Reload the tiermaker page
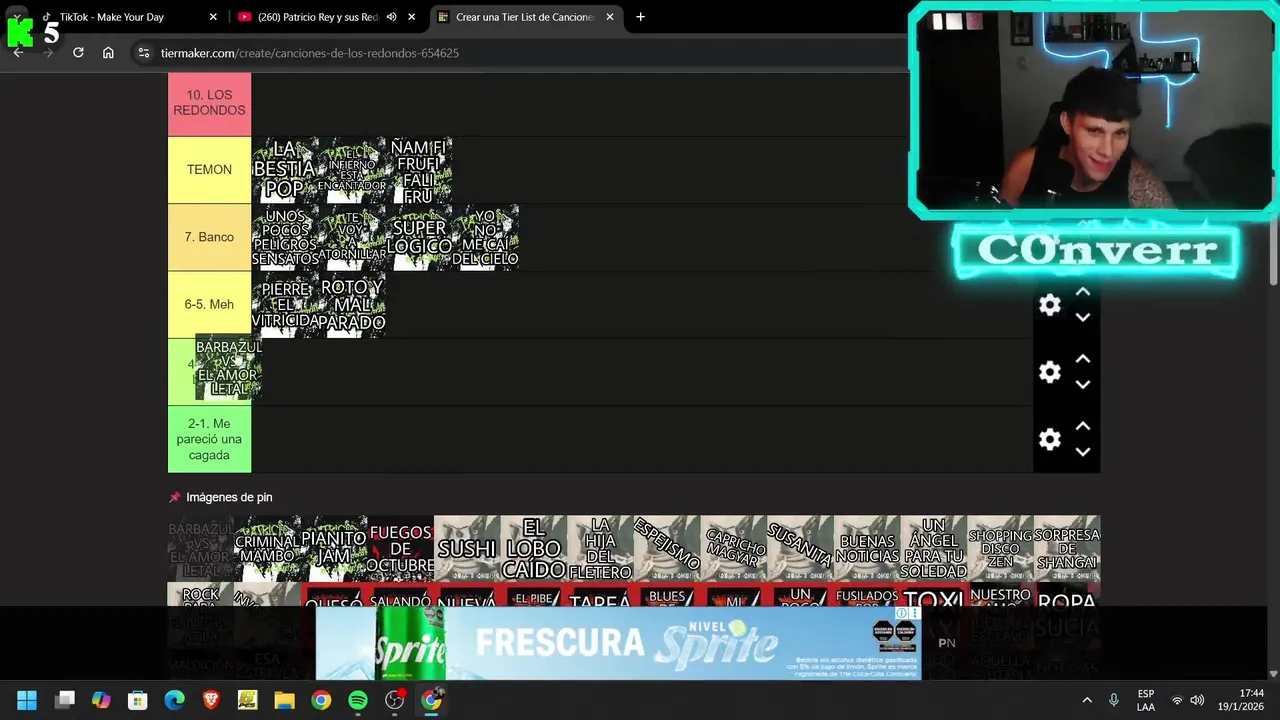Viewport: 1280px width, 720px height. pos(78,53)
